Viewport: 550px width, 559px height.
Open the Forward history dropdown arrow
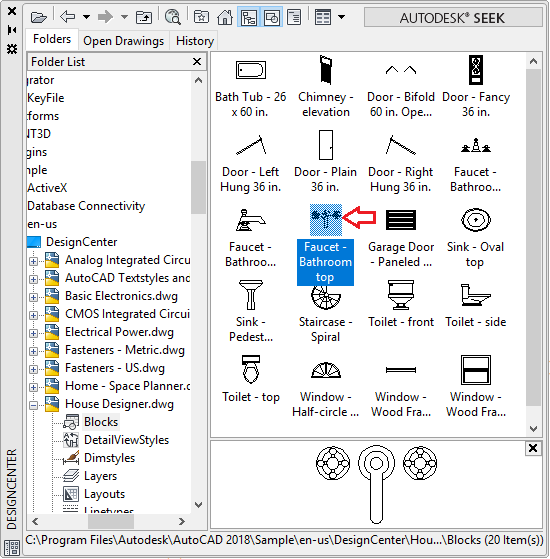(124, 17)
